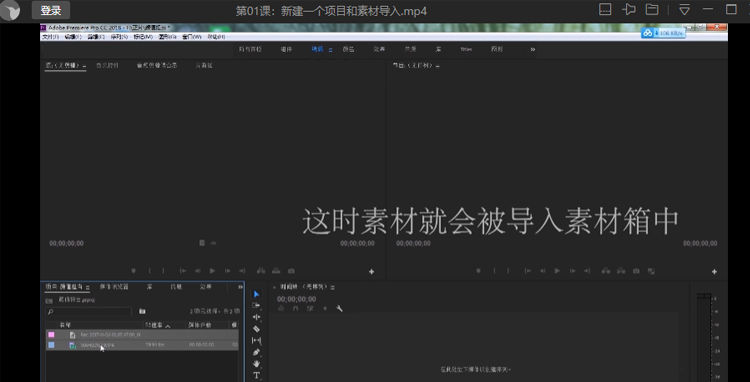This screenshot has height=382, width=750.
Task: Open Timeline panel menu icon
Action: click(332, 287)
